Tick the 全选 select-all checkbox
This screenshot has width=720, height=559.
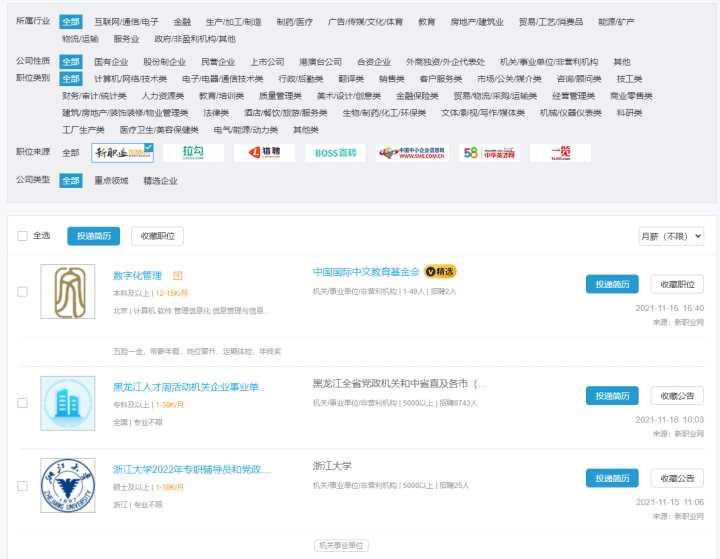(x=22, y=236)
